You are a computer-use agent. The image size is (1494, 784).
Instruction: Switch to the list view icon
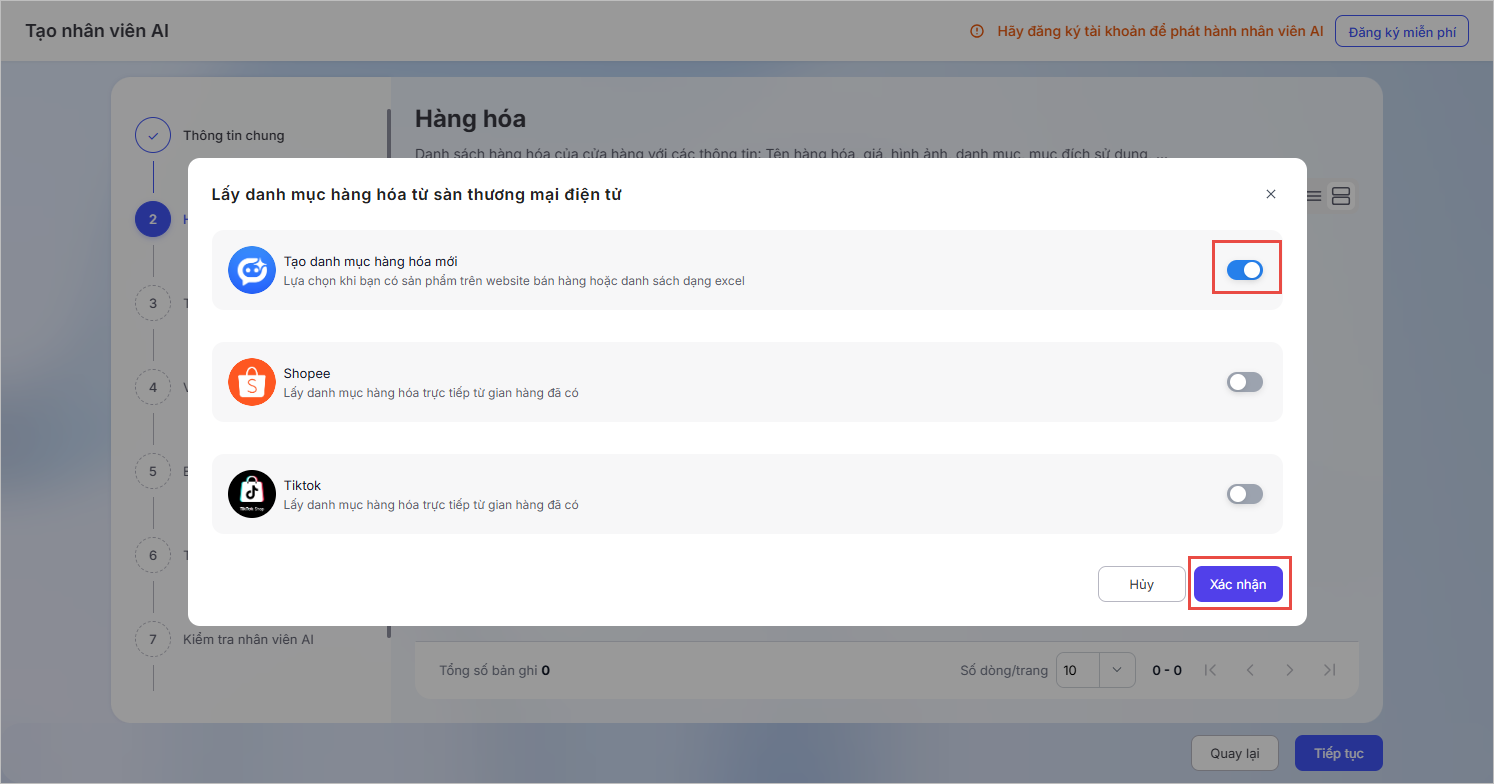click(x=1313, y=196)
